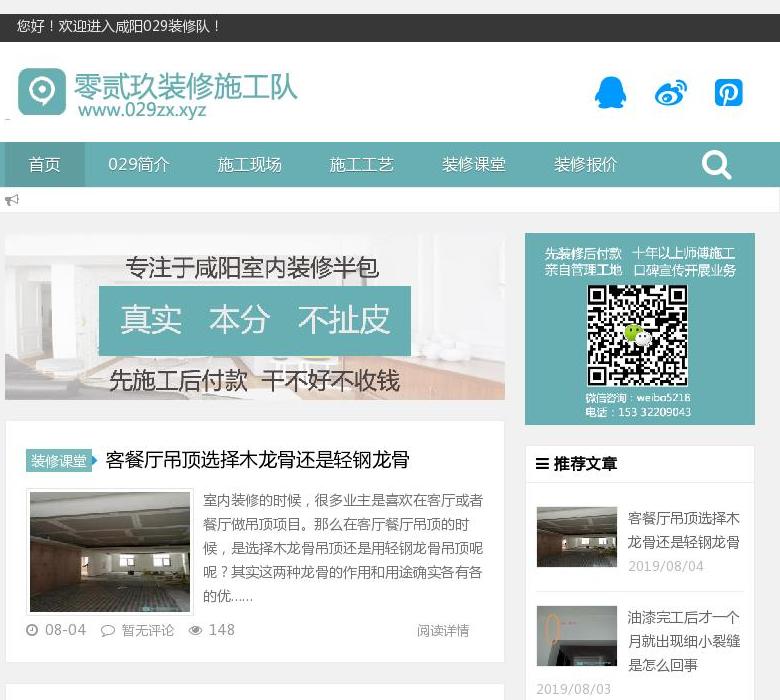Screen dimensions: 780x700
Task: Open the 施工工艺 menu item
Action: [362, 165]
